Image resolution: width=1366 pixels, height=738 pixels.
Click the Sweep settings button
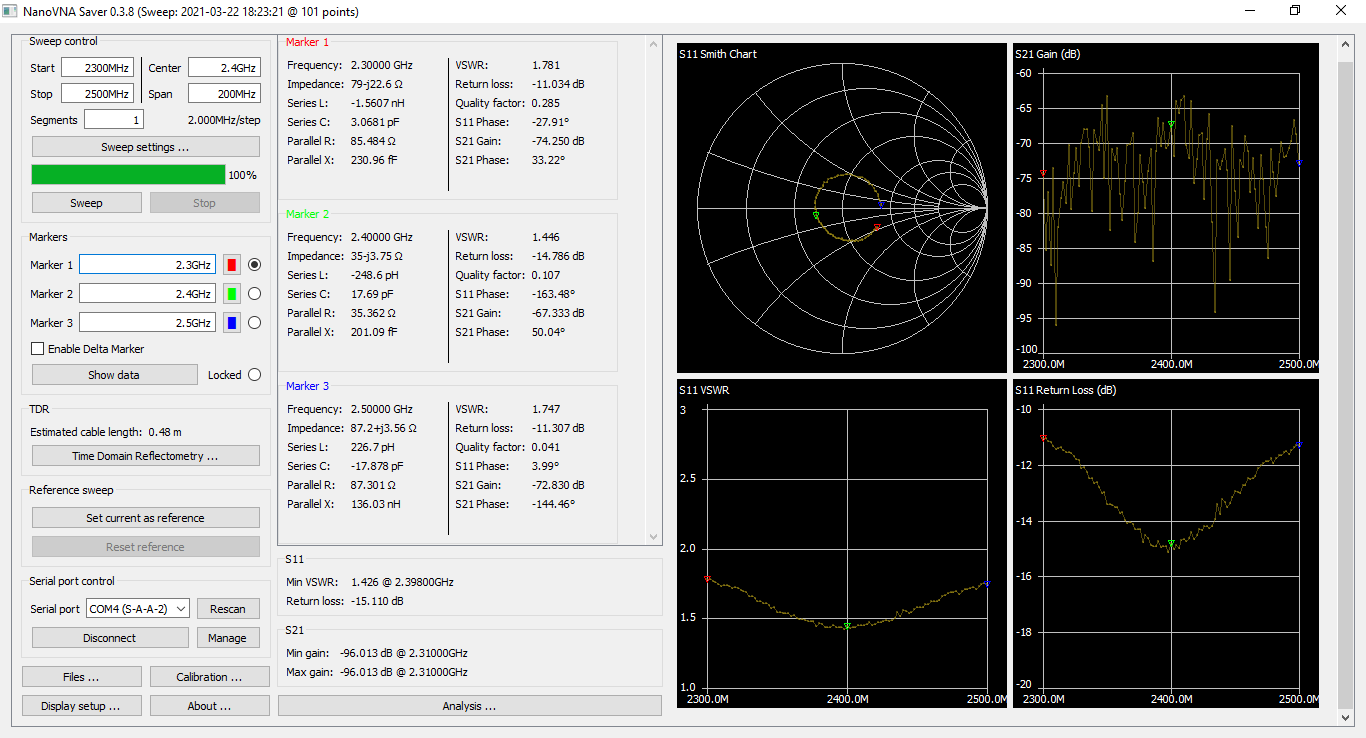click(145, 147)
